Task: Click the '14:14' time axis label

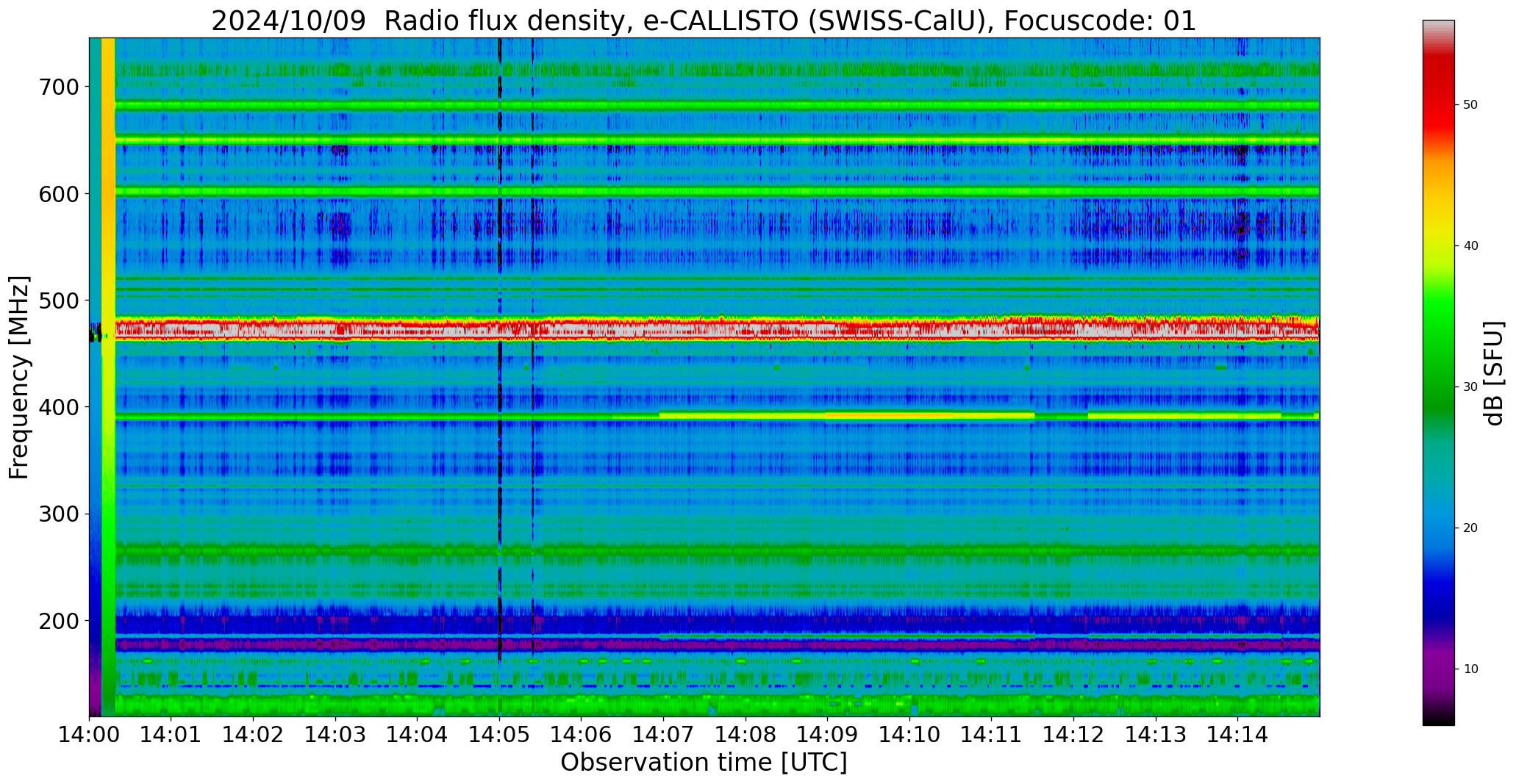Action: pyautogui.click(x=1237, y=733)
